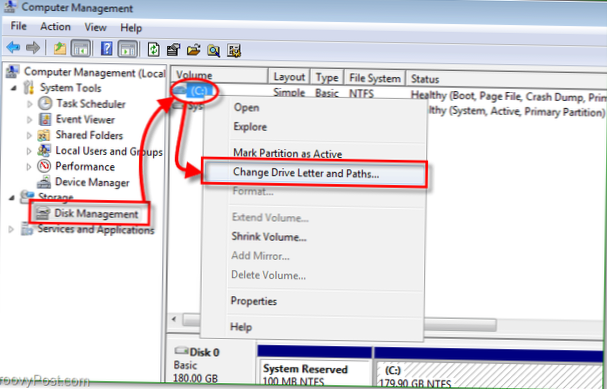Click the Performance icon
Screen dimensions: 607x389
tap(44, 166)
